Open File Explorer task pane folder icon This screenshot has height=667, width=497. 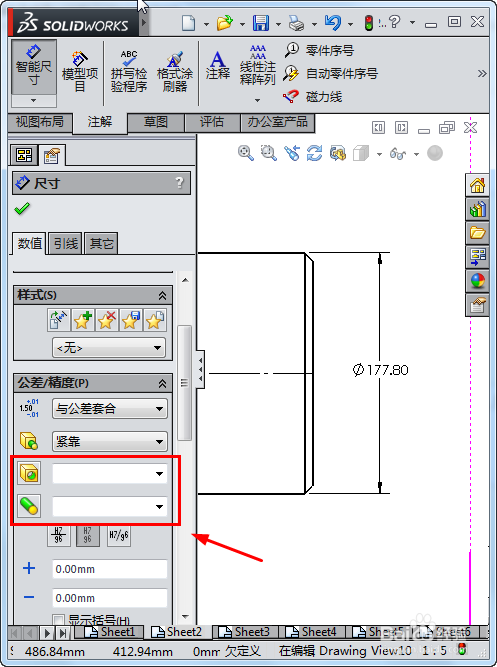(x=477, y=233)
